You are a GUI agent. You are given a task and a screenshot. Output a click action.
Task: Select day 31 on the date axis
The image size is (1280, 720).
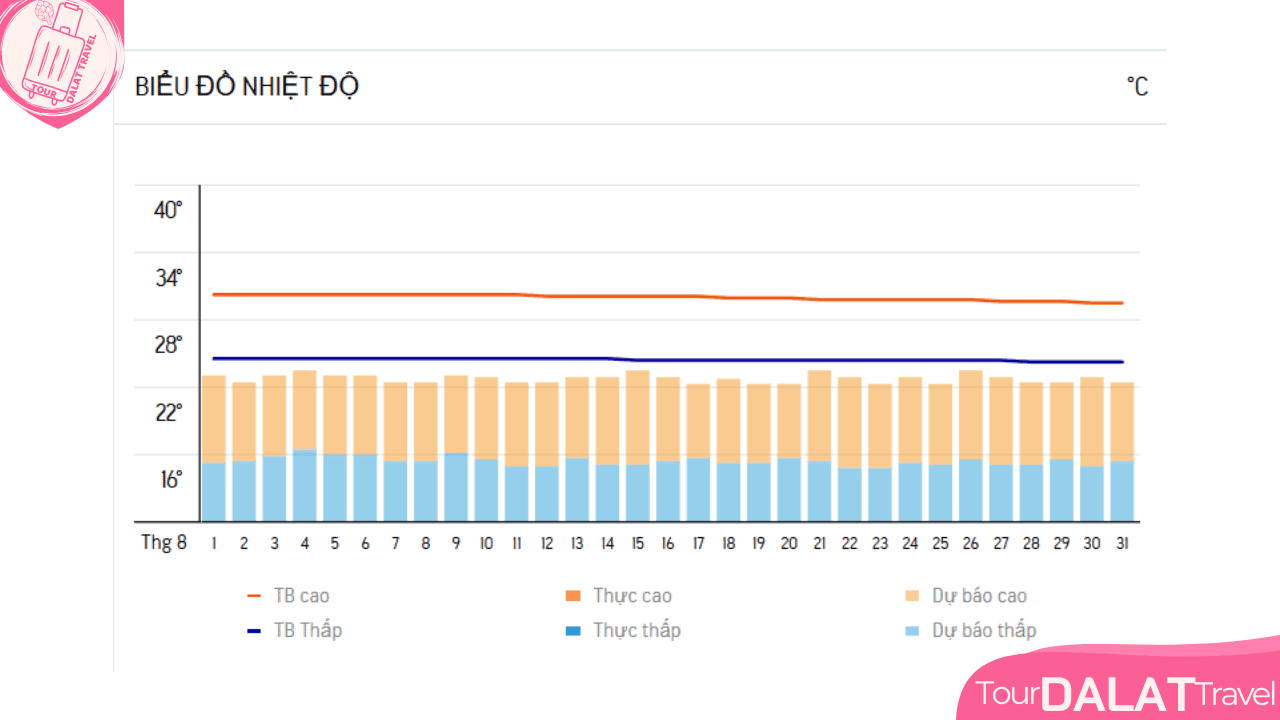[1122, 543]
